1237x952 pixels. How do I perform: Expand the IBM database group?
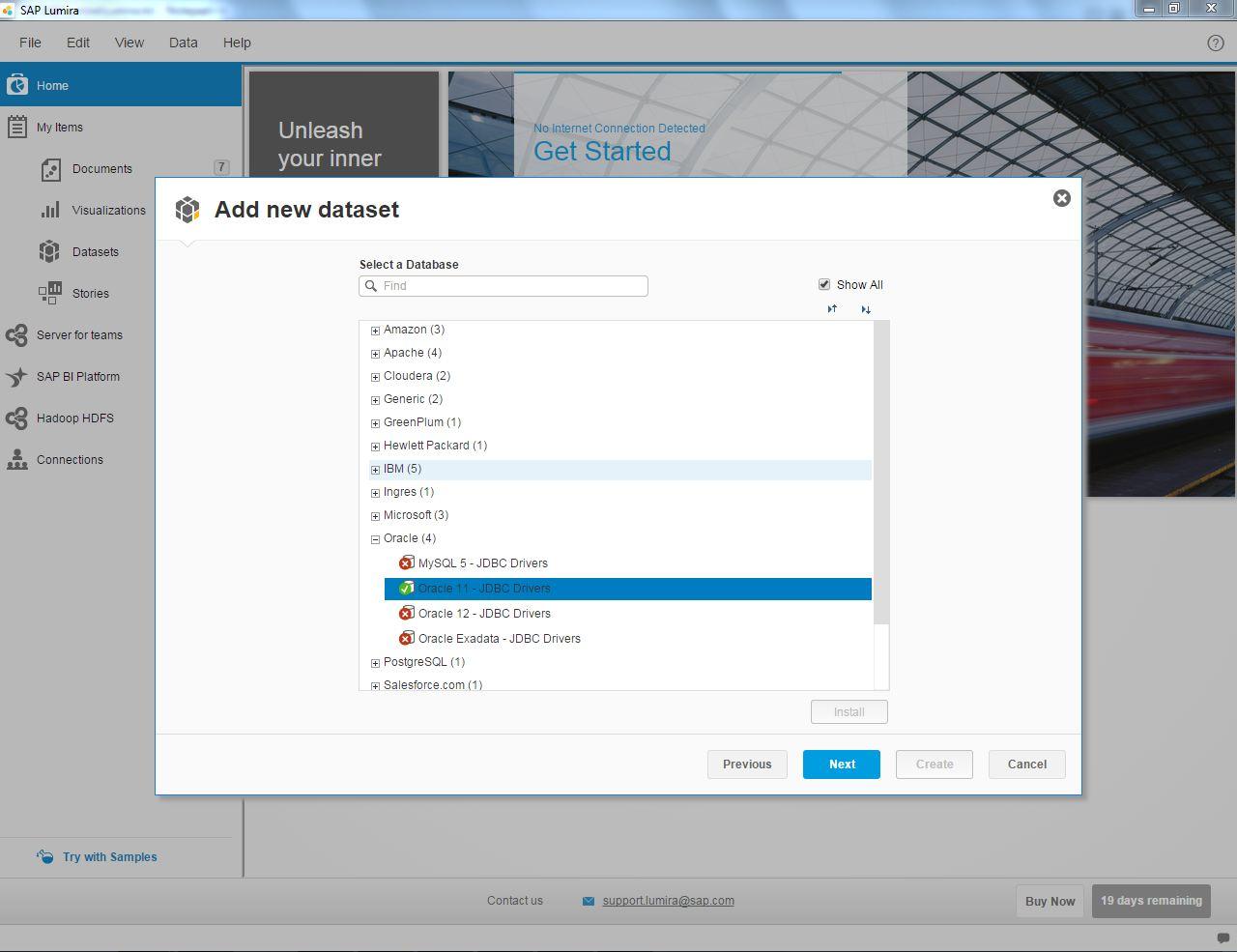[x=375, y=470]
